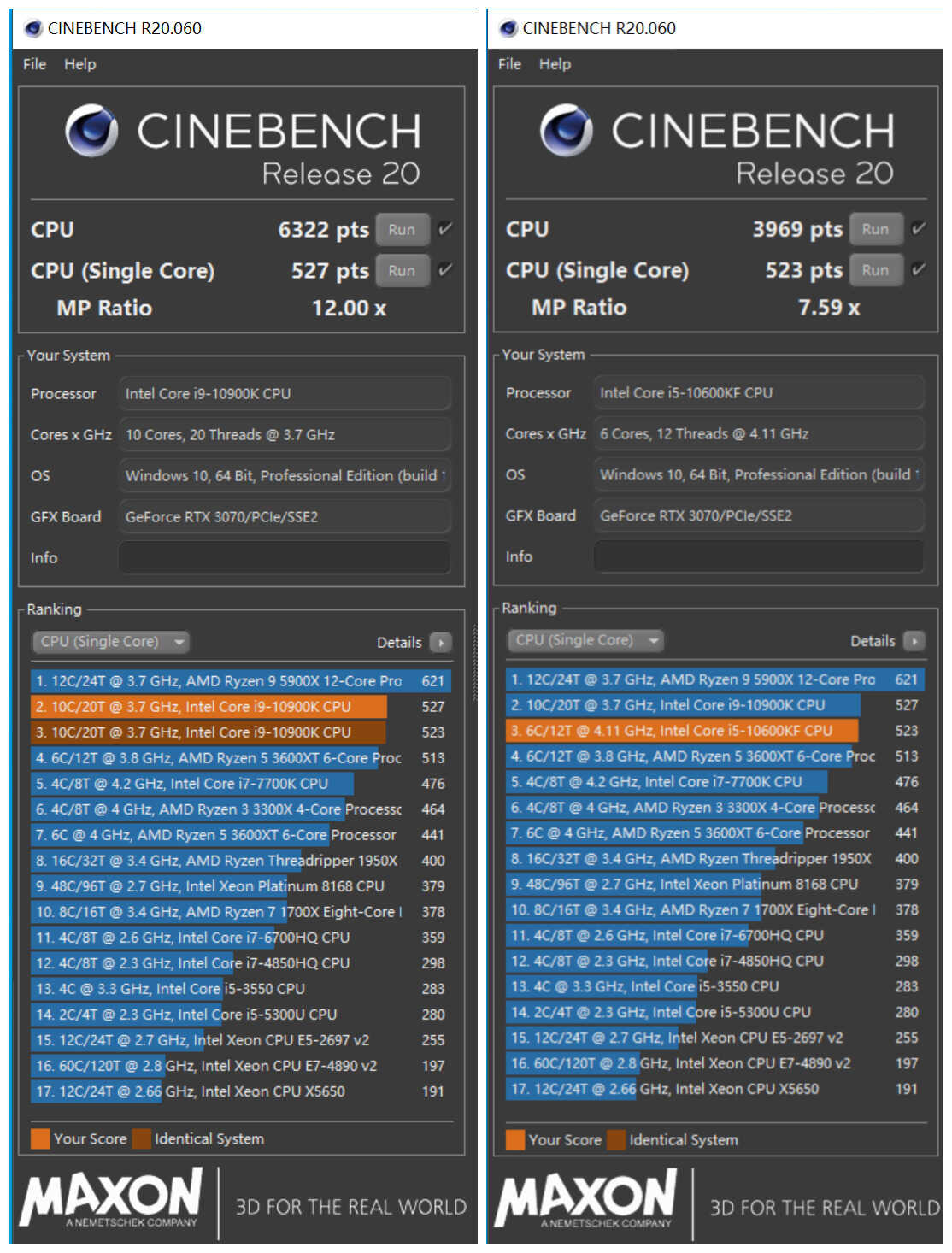Image resolution: width=952 pixels, height=1253 pixels.
Task: Select Xeon X5650 ranking row in i9-10900K window
Action: pos(241,1091)
